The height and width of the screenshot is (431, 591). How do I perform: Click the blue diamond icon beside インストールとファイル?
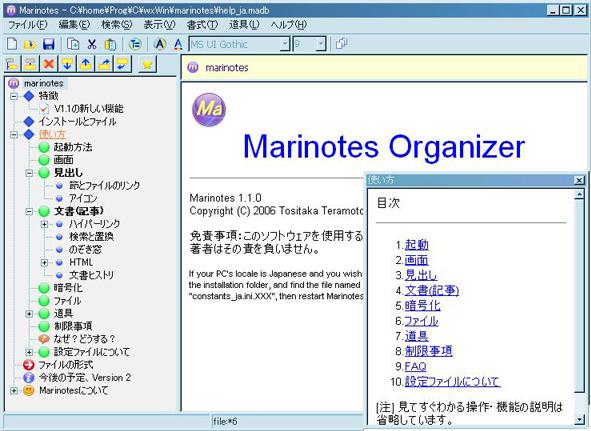coord(29,122)
